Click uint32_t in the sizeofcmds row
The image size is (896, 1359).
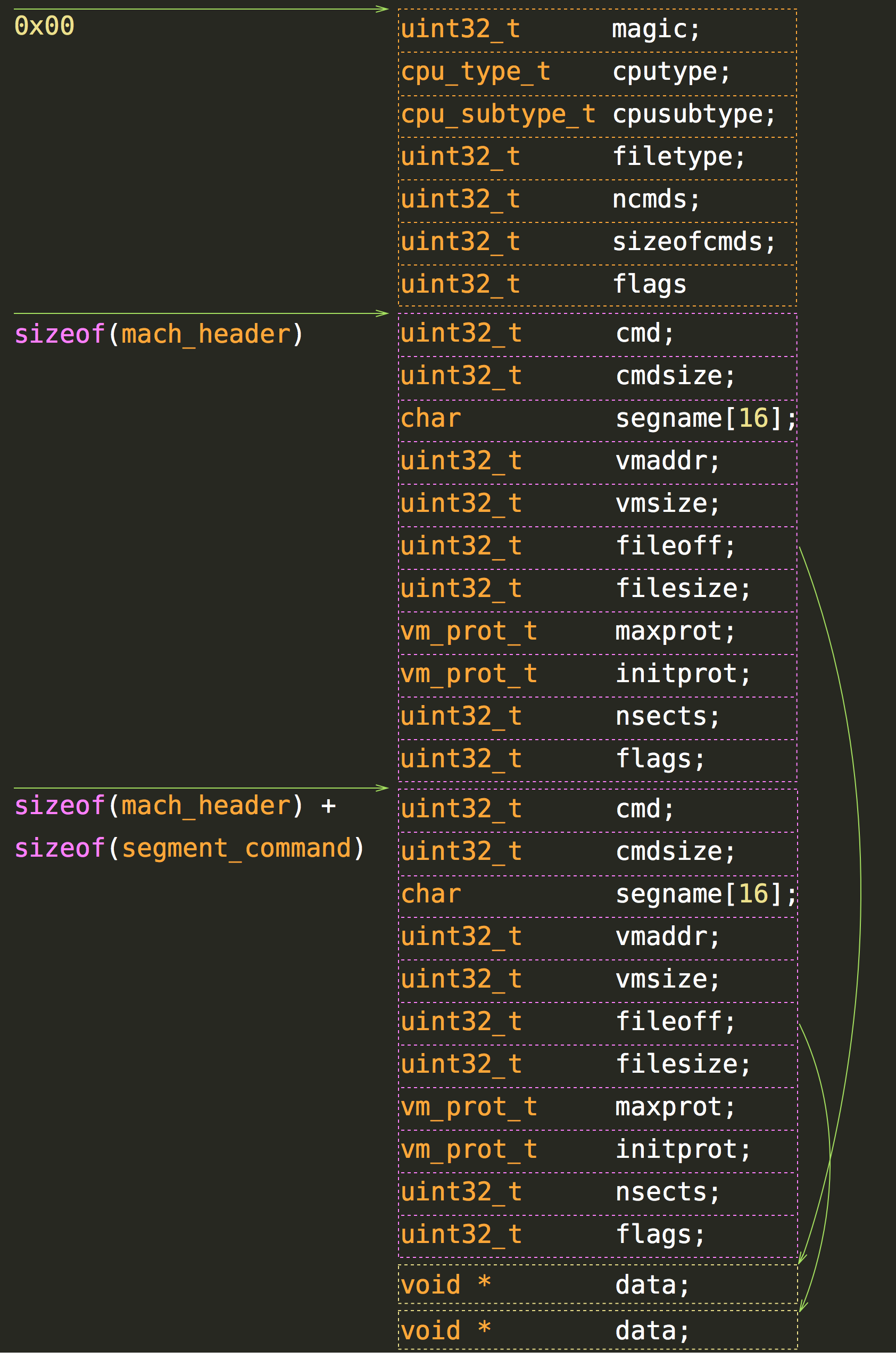(x=461, y=242)
